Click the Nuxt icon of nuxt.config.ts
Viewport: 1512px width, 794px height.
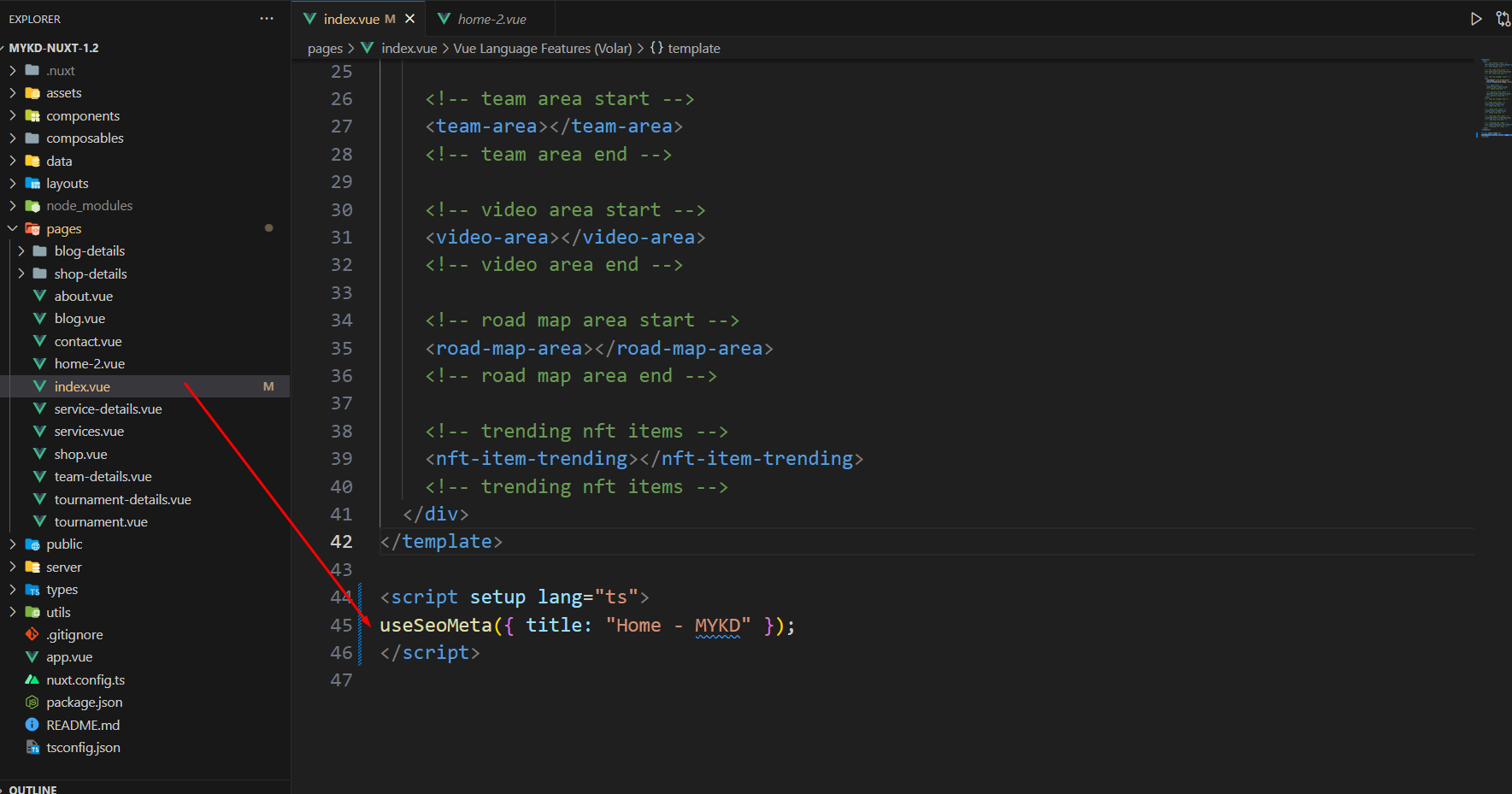click(x=32, y=680)
